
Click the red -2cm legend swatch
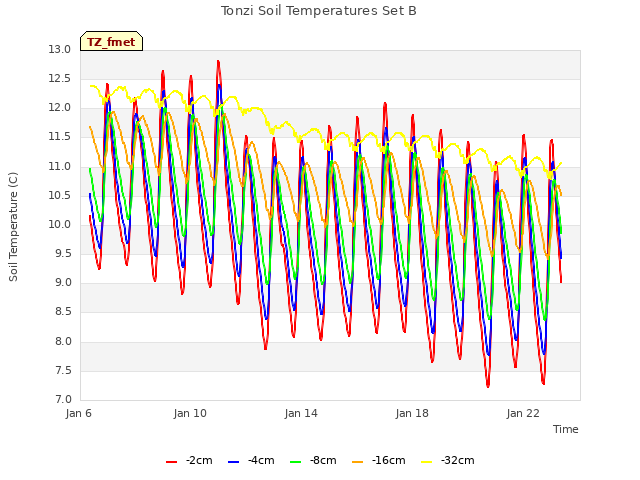171,462
